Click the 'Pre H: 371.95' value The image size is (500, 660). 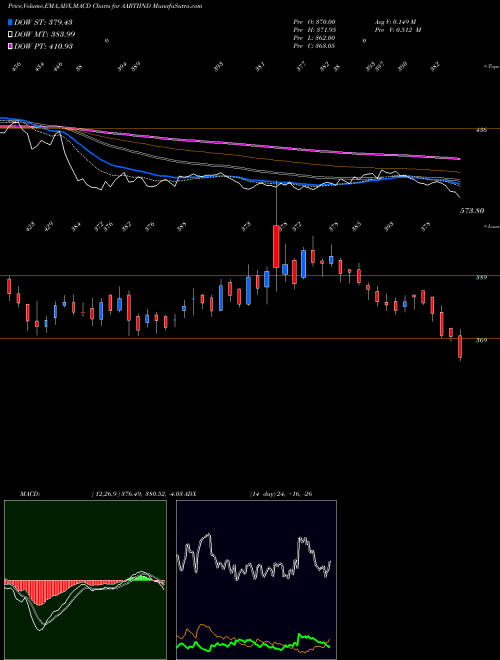coord(314,30)
